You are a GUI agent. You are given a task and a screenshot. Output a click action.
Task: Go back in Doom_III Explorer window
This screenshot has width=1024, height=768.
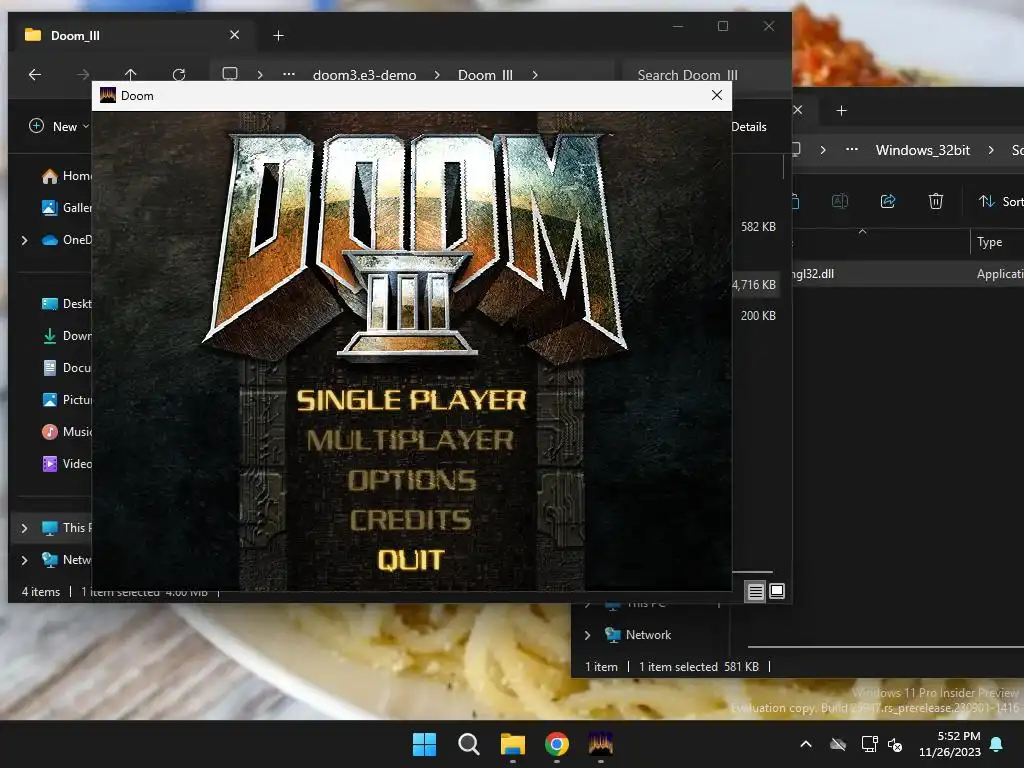[35, 74]
